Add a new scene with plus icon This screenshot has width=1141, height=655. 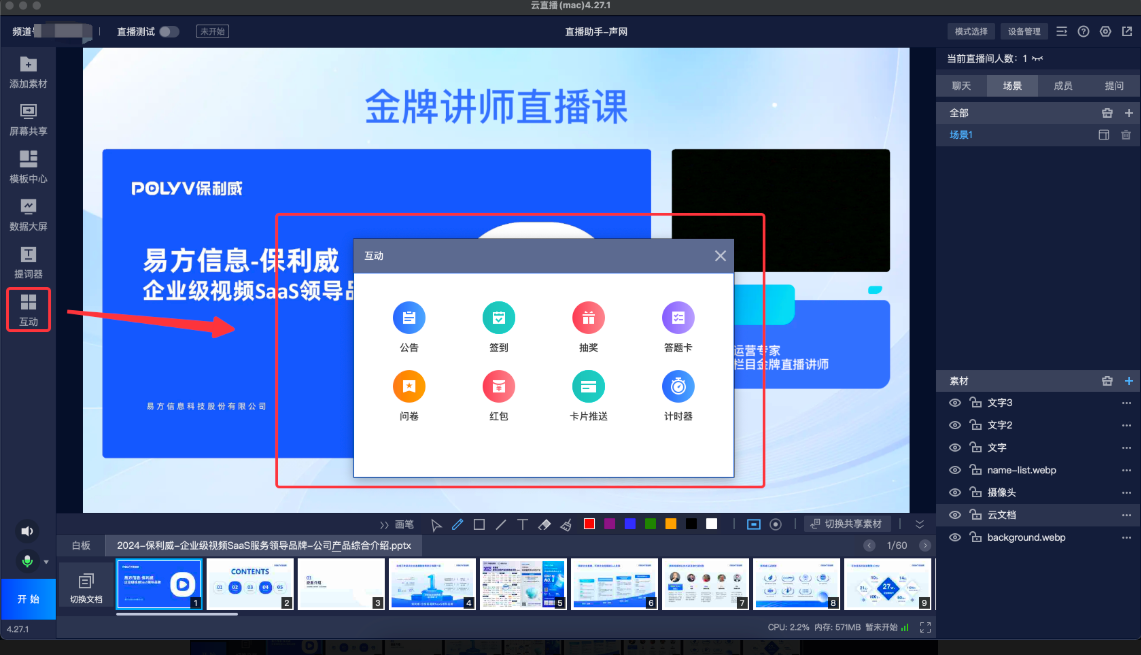click(1129, 113)
